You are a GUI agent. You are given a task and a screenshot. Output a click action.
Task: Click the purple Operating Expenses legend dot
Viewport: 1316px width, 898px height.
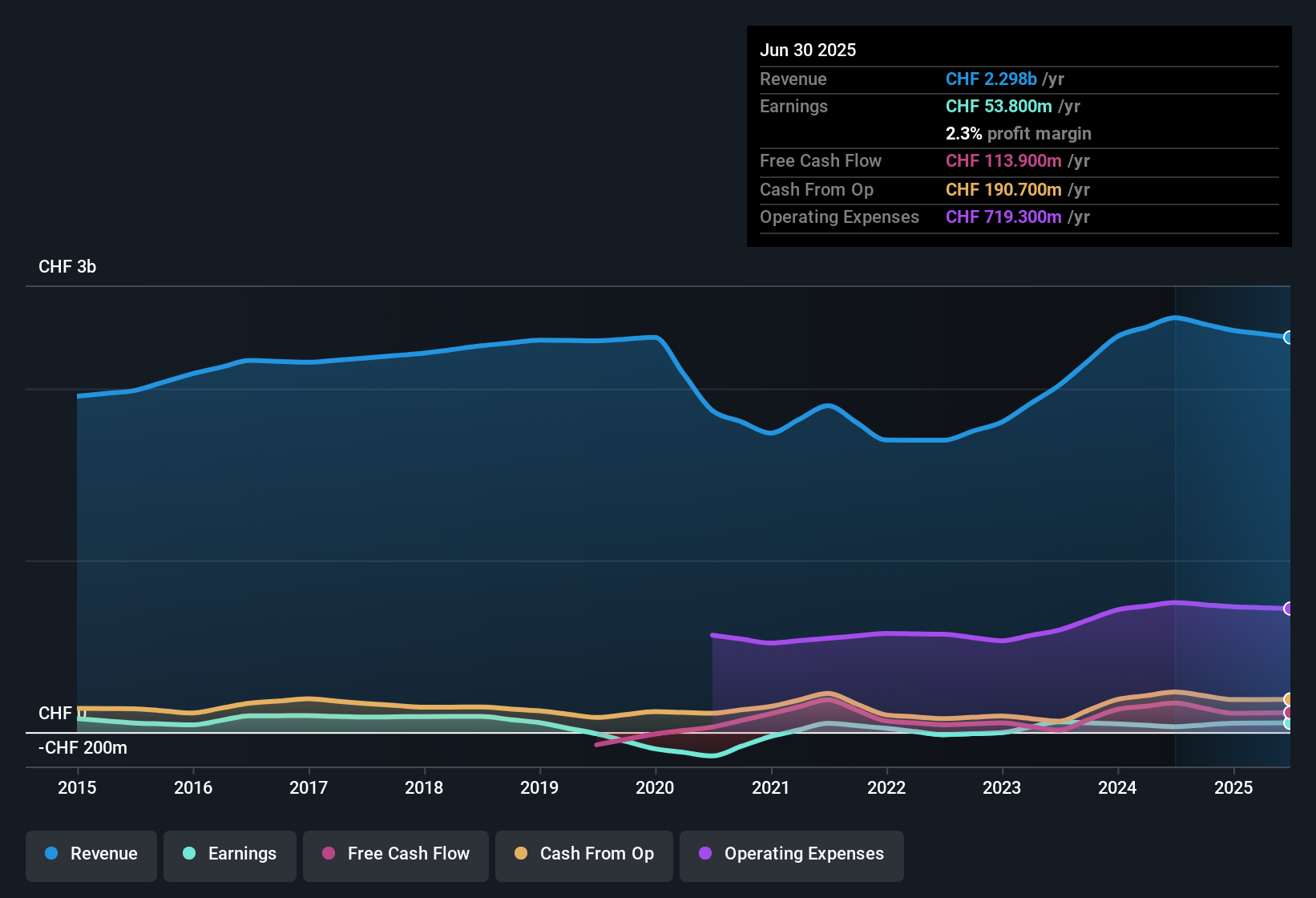coord(704,854)
